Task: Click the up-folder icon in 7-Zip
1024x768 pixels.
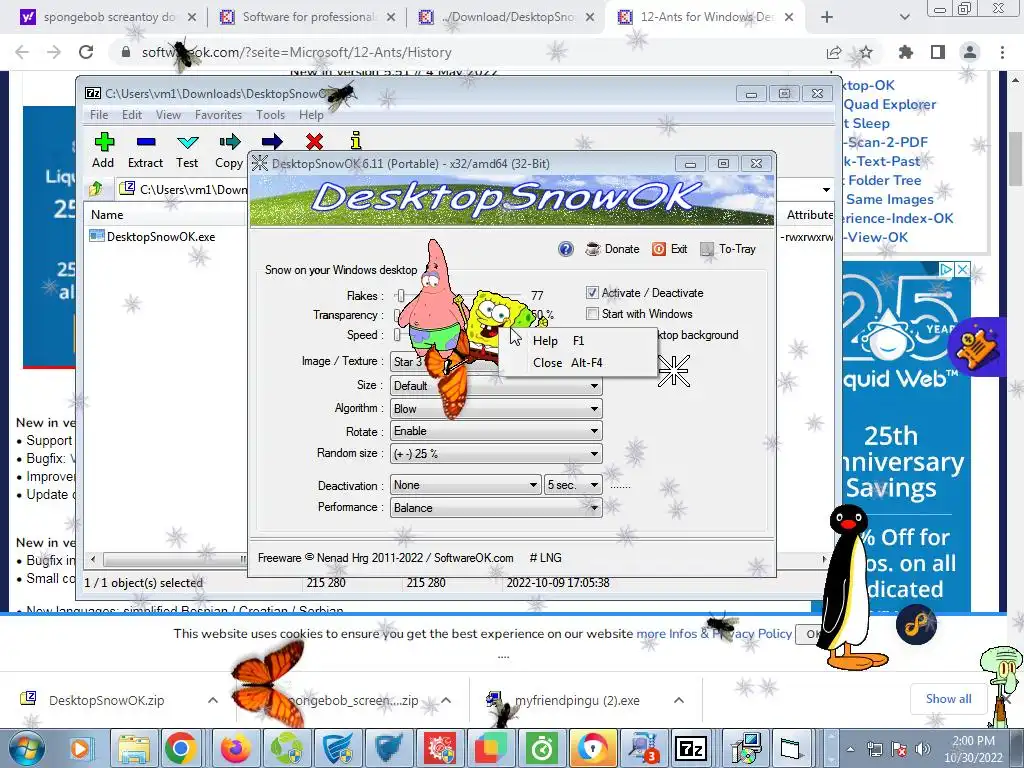Action: [x=96, y=189]
